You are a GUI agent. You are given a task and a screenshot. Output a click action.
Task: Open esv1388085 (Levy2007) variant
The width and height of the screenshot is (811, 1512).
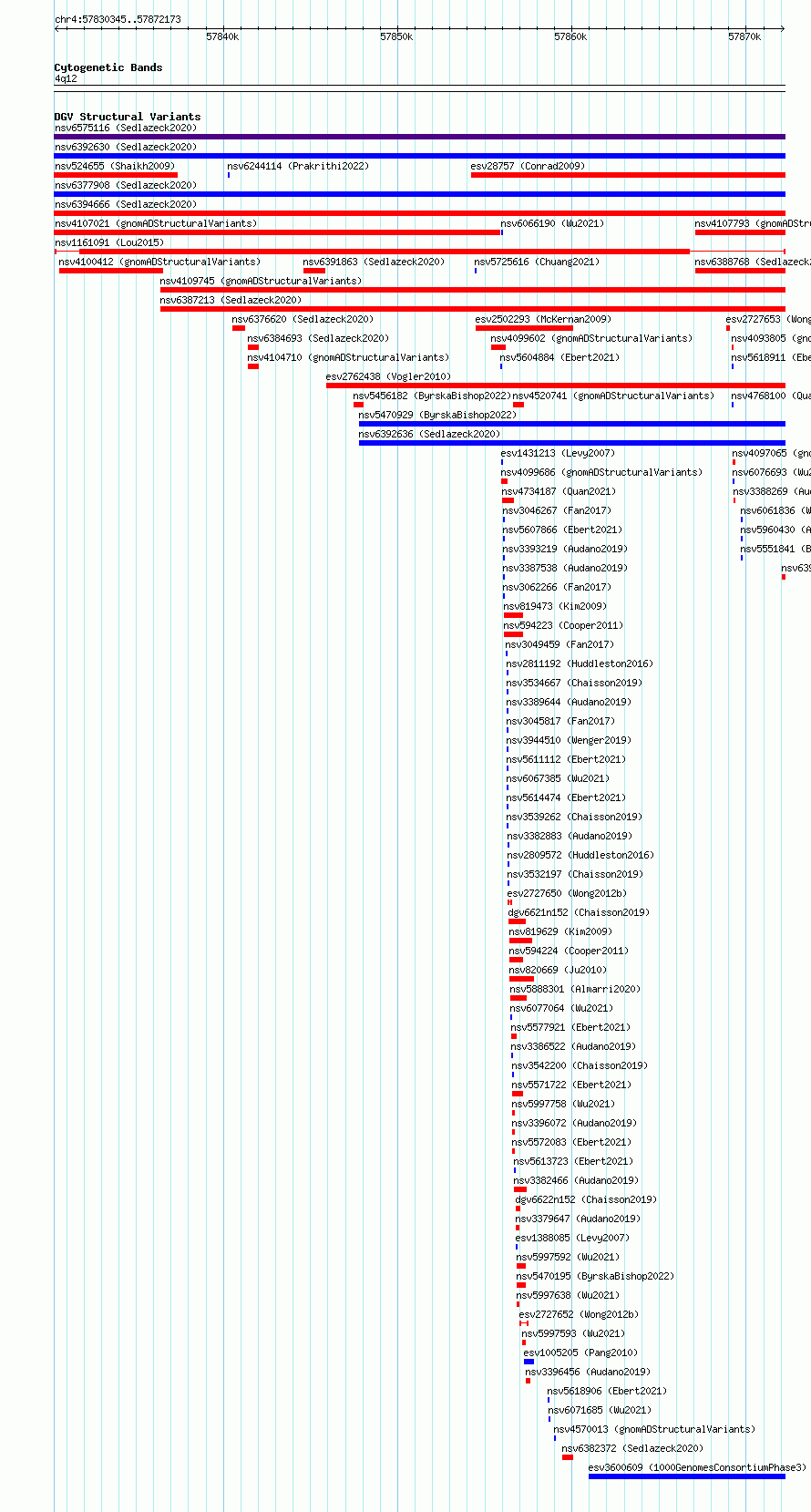572,1238
